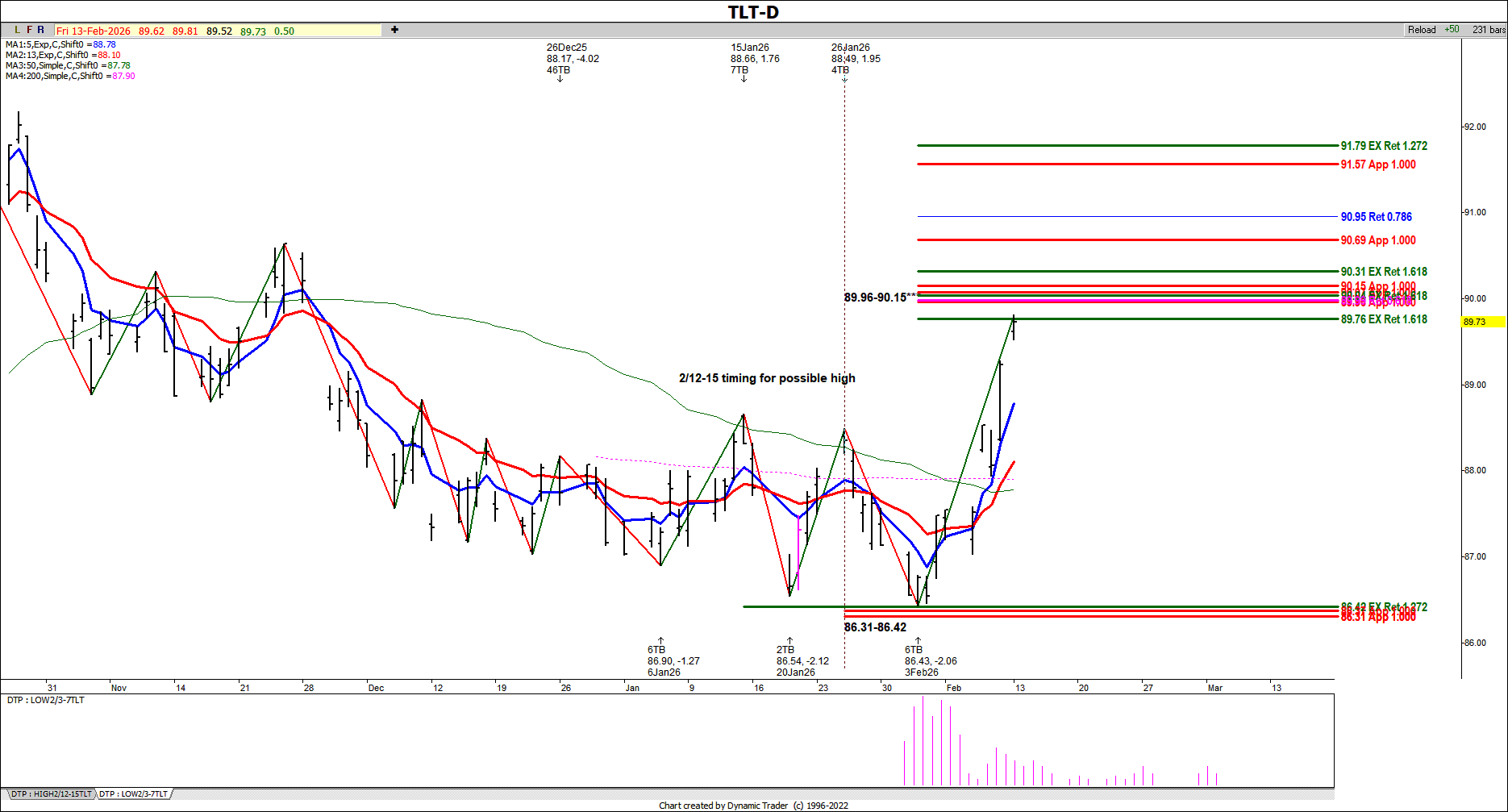Click the L button in the top bar
The height and width of the screenshot is (812, 1508).
point(18,30)
